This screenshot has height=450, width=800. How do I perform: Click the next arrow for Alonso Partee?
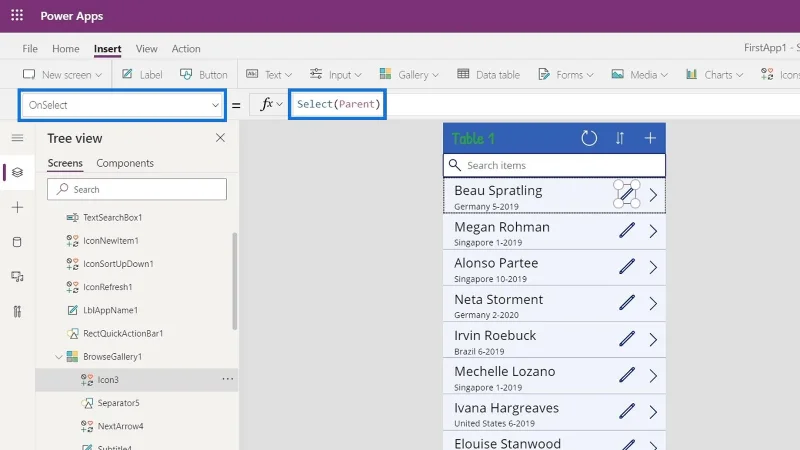(653, 267)
